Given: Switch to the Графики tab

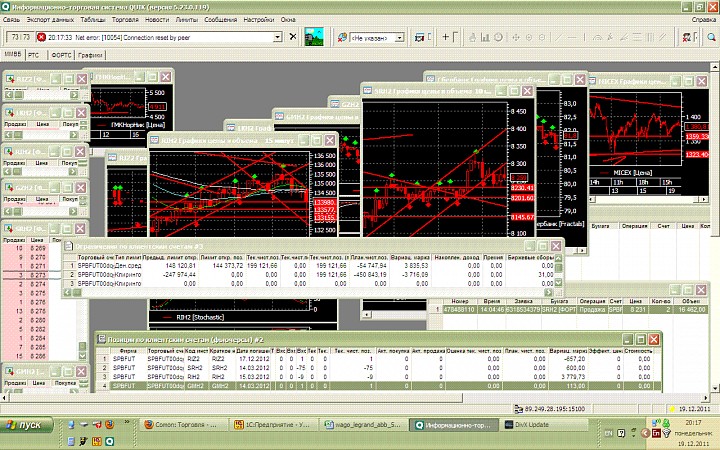Looking at the screenshot, I should [x=90, y=55].
